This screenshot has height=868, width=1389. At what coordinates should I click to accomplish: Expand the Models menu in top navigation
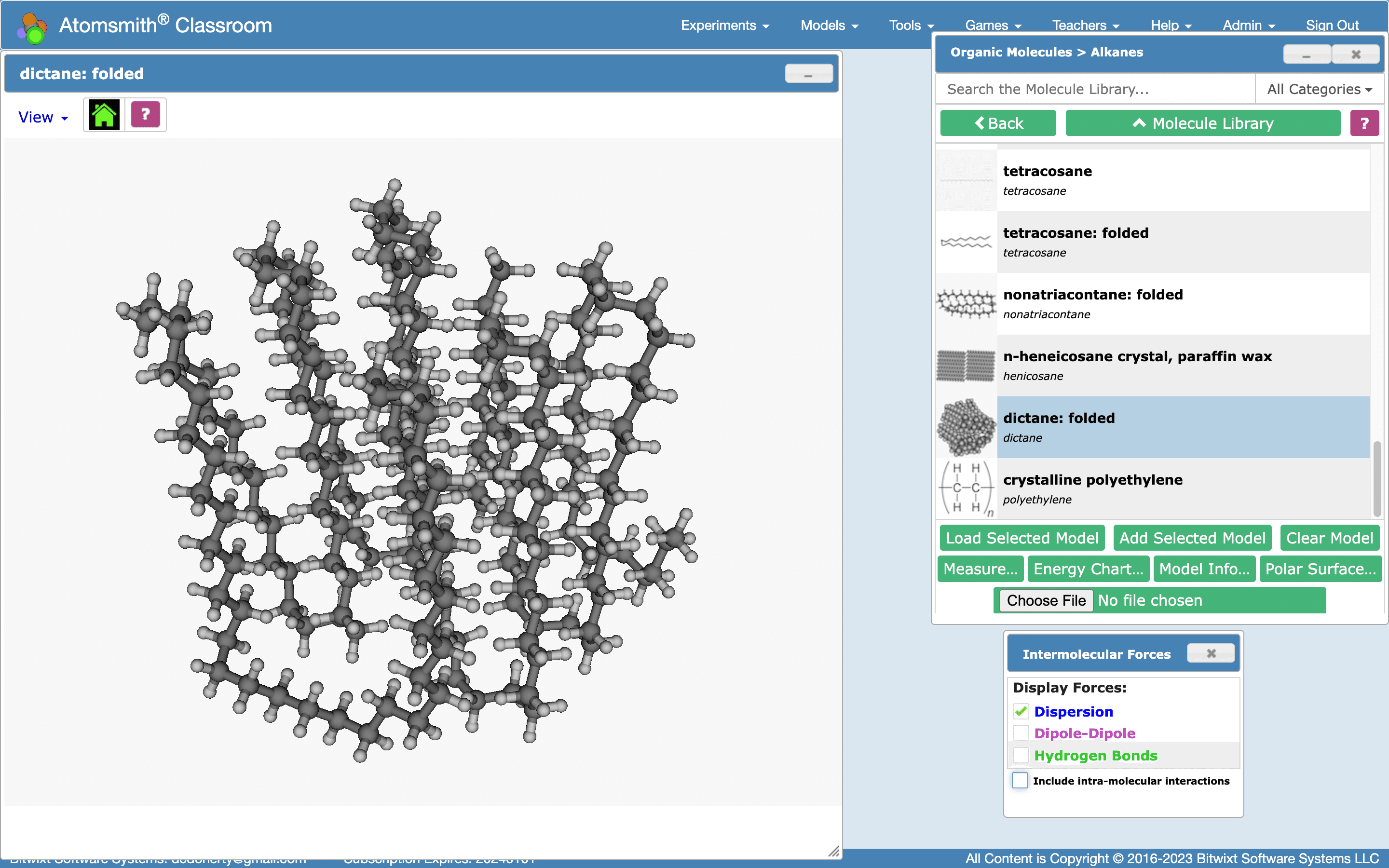[x=830, y=25]
